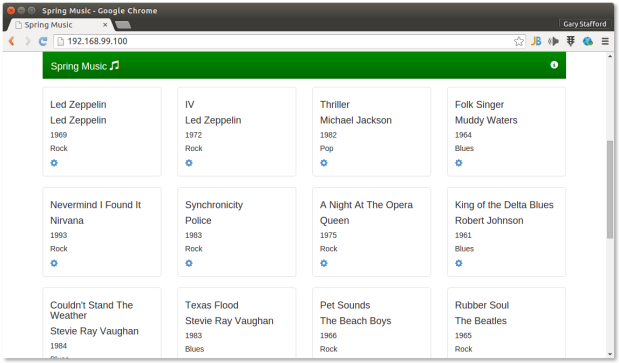Click the album title Pet Sounds
The height and width of the screenshot is (363, 619).
(345, 305)
